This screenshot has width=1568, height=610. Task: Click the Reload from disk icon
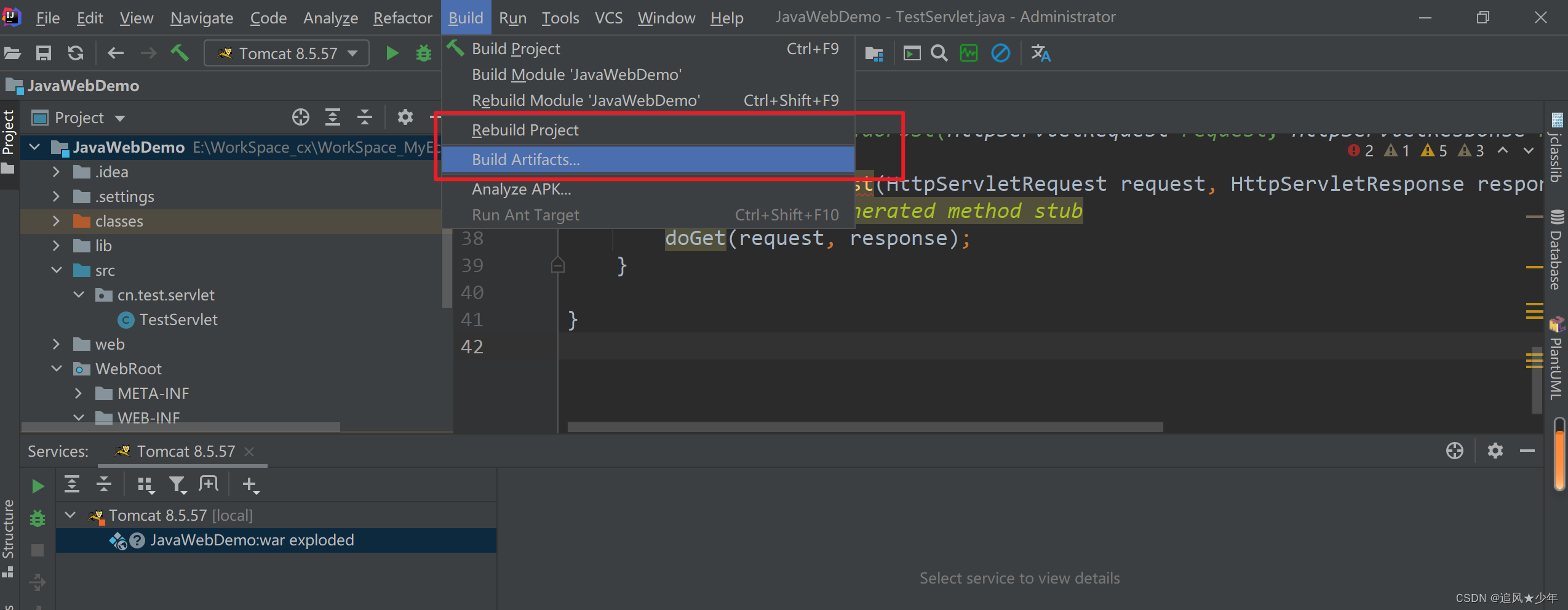pyautogui.click(x=76, y=54)
